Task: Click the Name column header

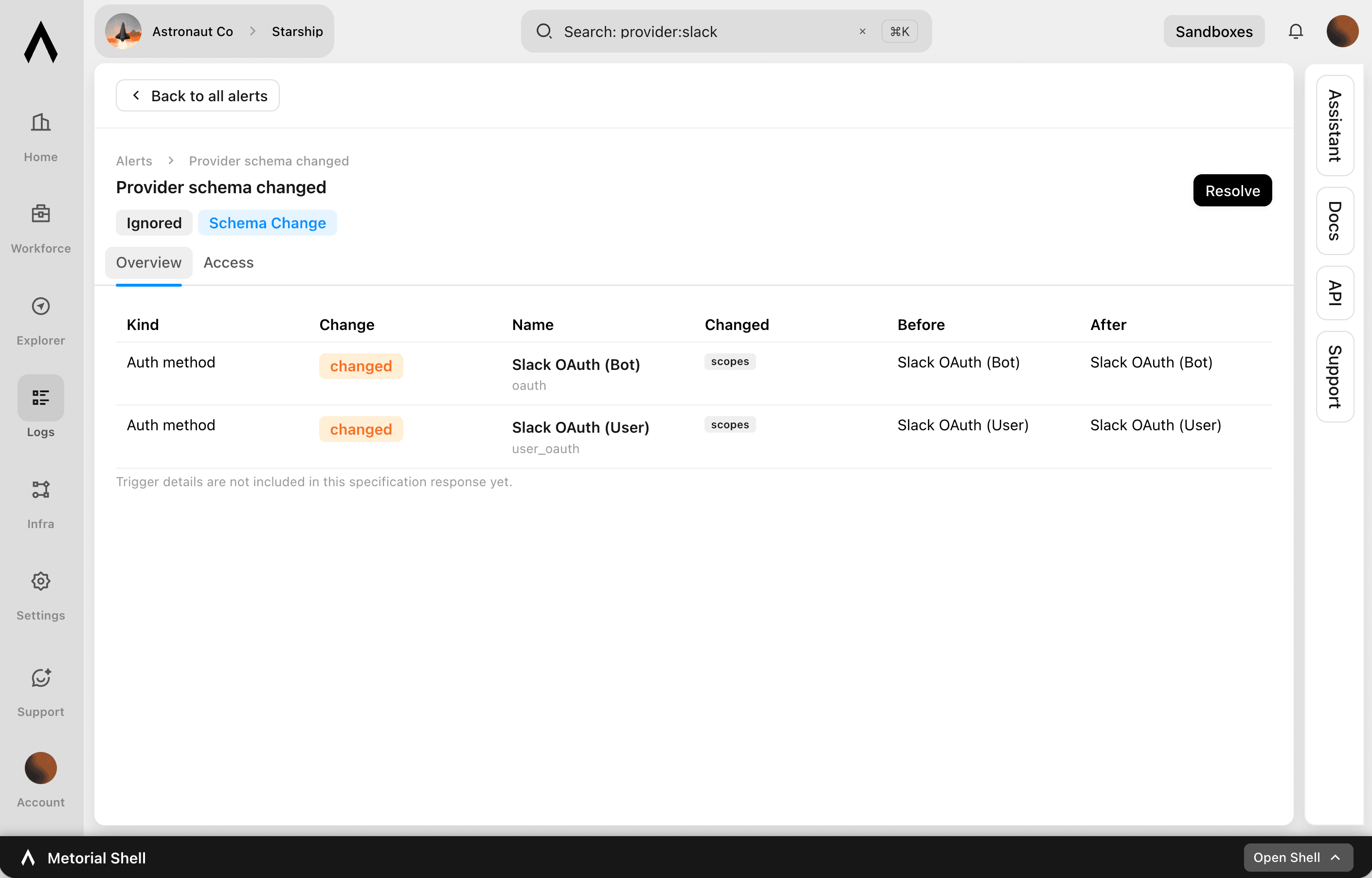Action: 533,325
